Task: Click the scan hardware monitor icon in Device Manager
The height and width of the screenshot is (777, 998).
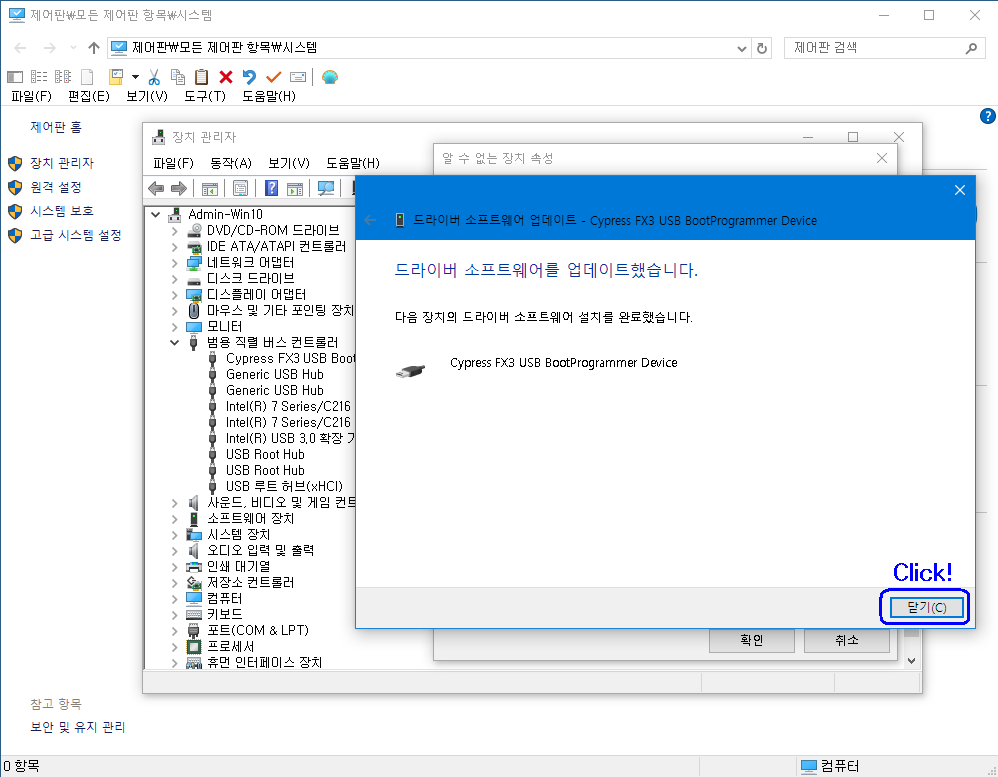Action: coord(326,188)
